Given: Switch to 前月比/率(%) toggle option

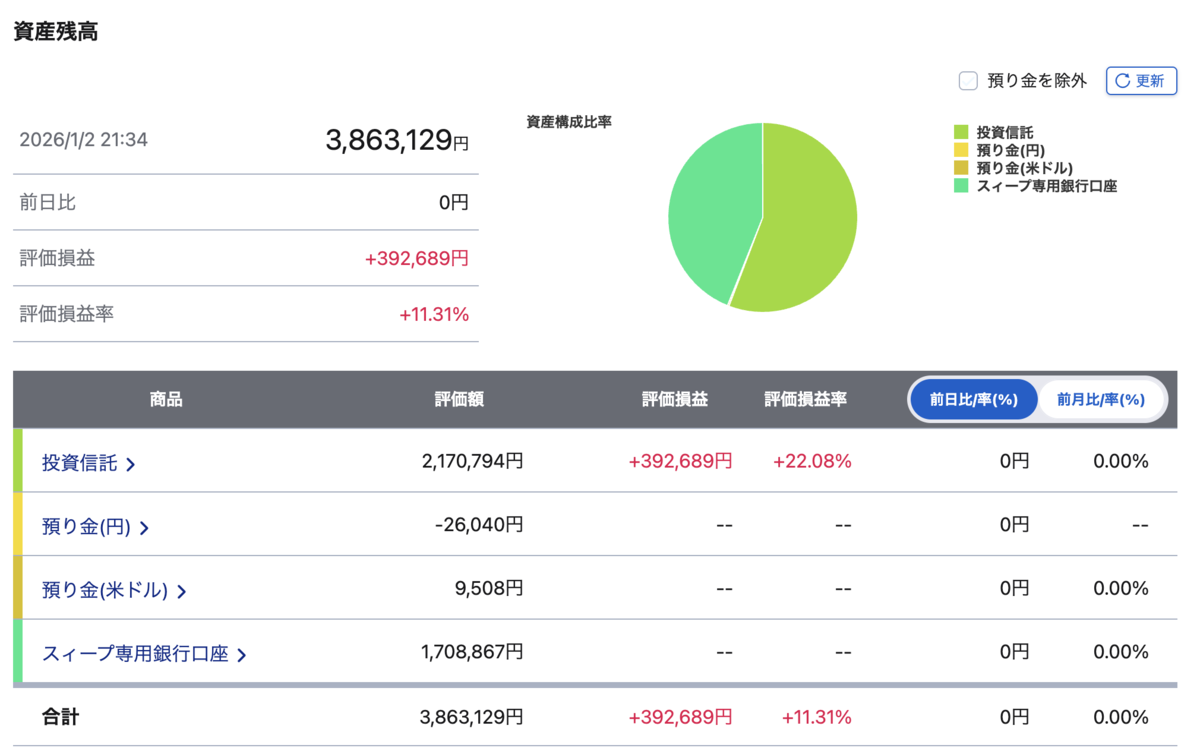Looking at the screenshot, I should point(1101,399).
